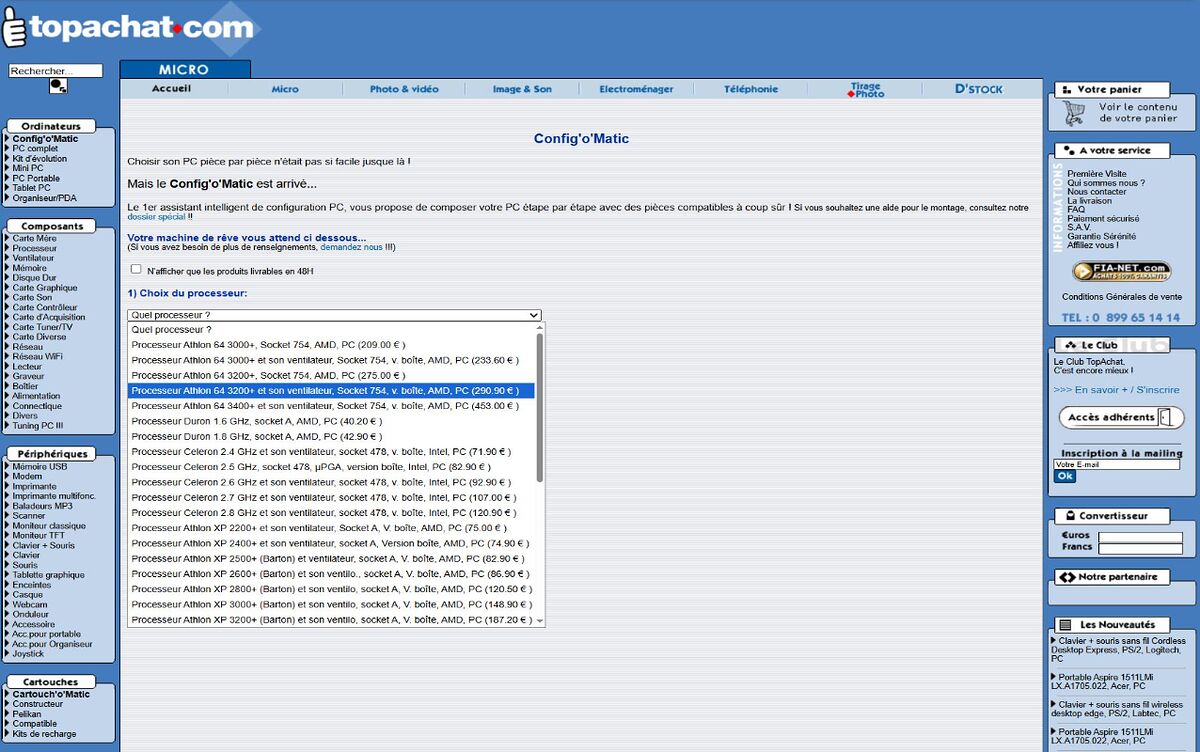Open the Graveur category

click(28, 377)
